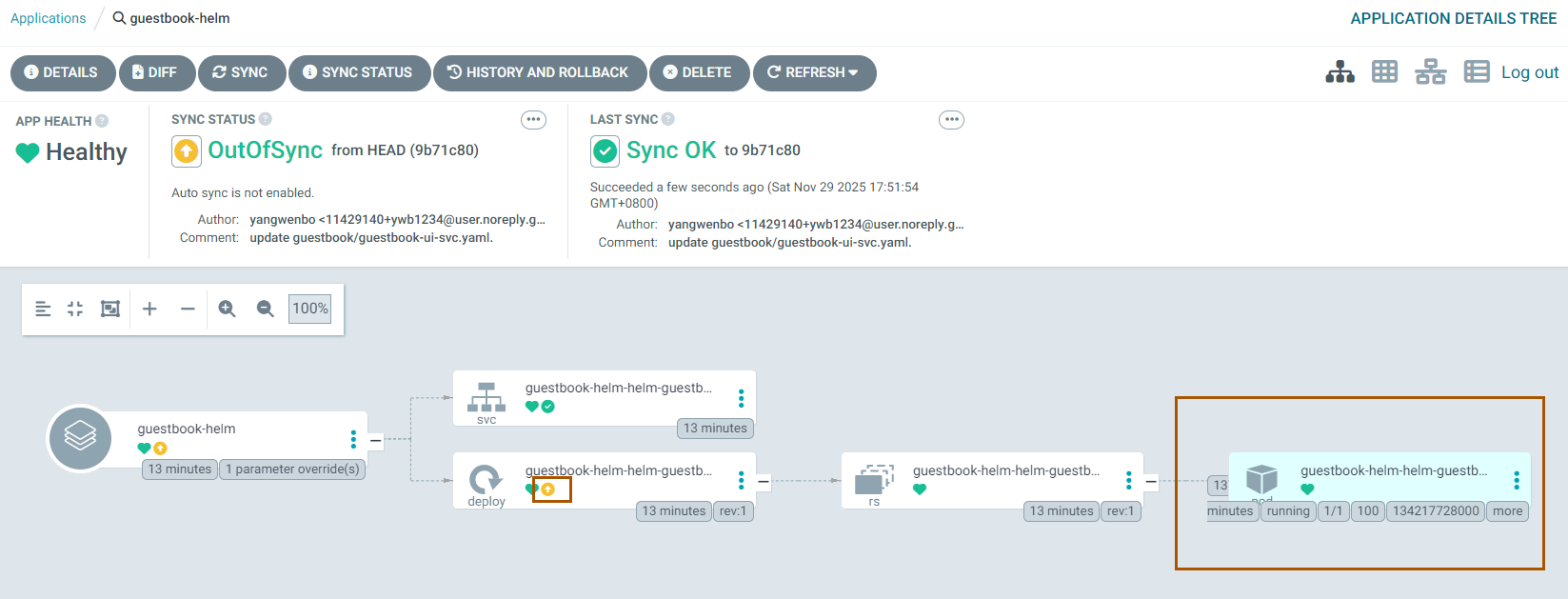Click the fit-to-screen graph toolbar icon
1568x599 pixels.
(x=110, y=309)
